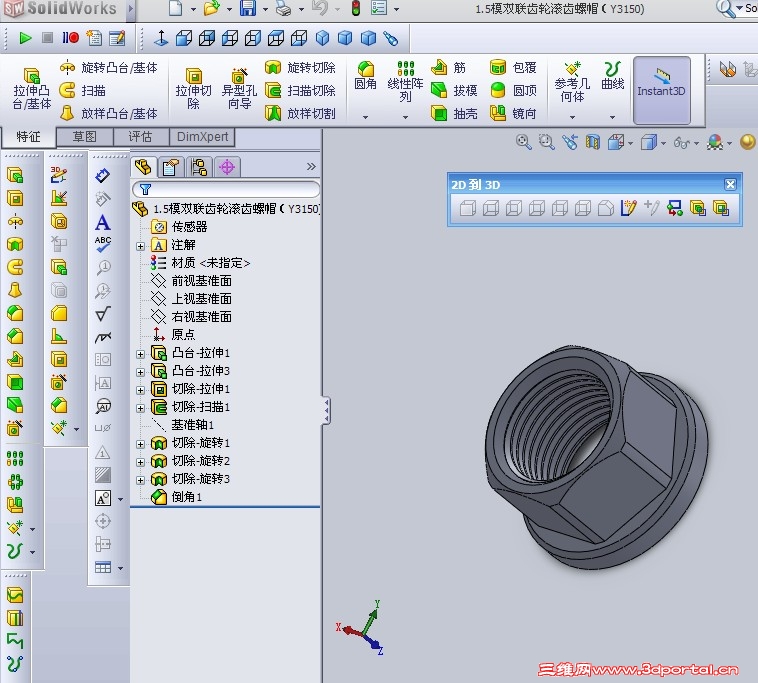Expand the 凸台-拉伸1 feature node
Screen dimensions: 758x683
click(x=140, y=354)
